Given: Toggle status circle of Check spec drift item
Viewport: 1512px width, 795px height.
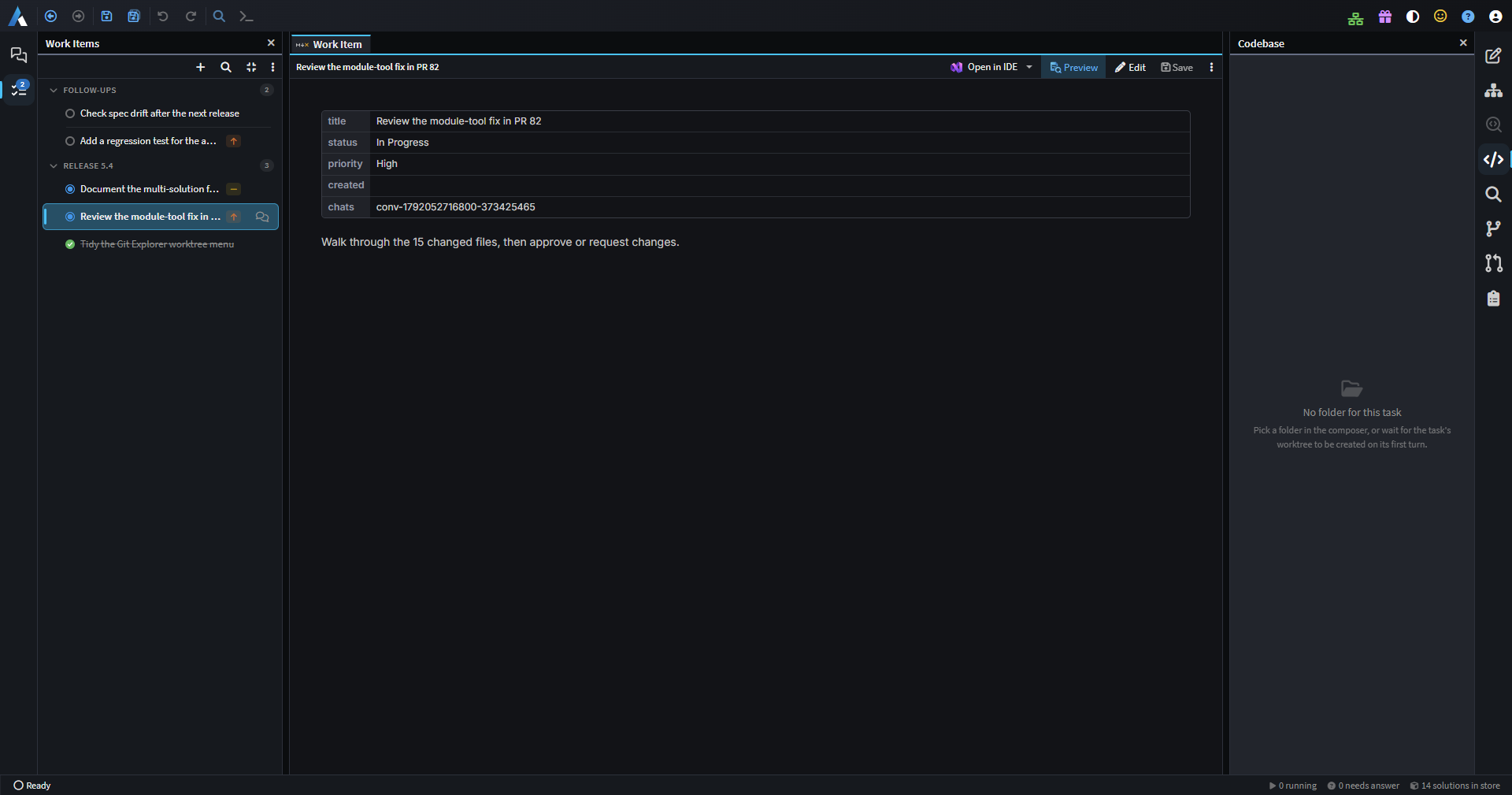Looking at the screenshot, I should click(70, 113).
